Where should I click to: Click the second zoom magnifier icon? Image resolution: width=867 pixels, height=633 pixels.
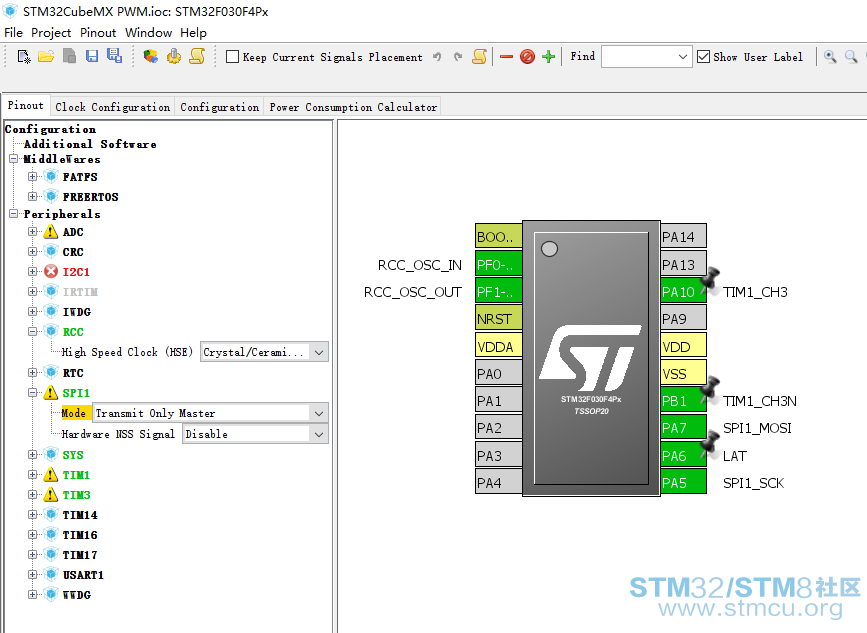[851, 56]
